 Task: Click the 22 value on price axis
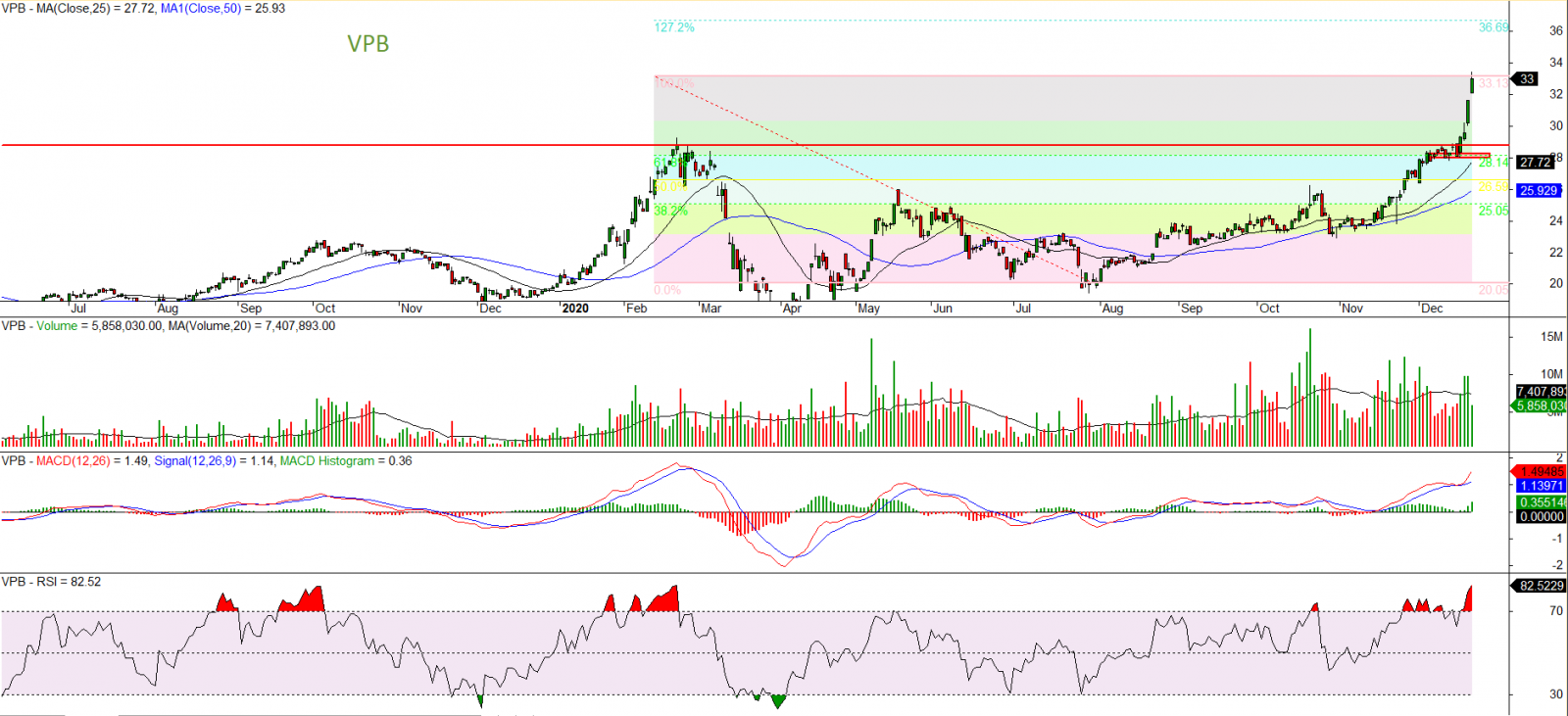pyautogui.click(x=1556, y=253)
